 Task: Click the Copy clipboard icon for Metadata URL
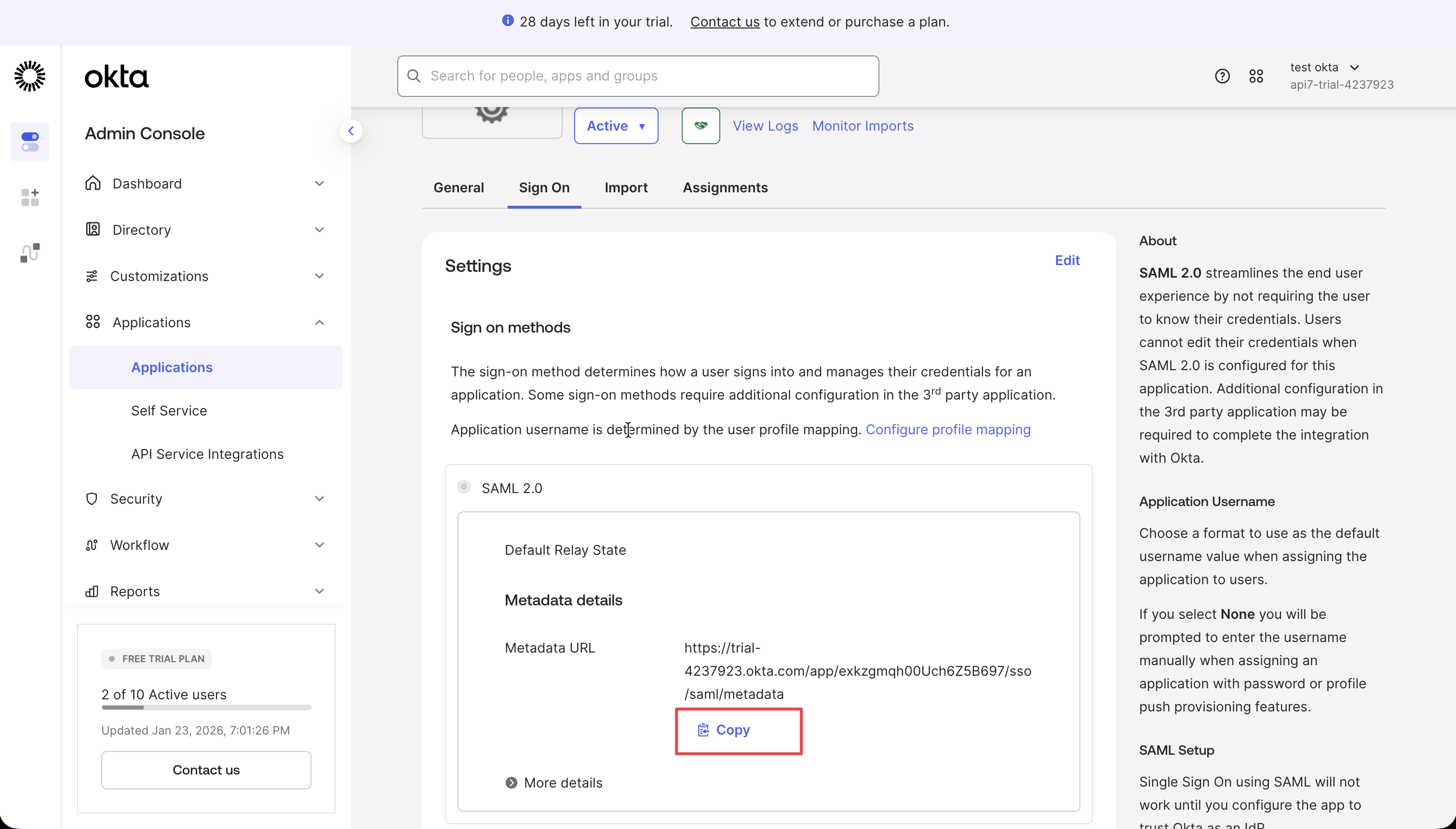click(703, 729)
